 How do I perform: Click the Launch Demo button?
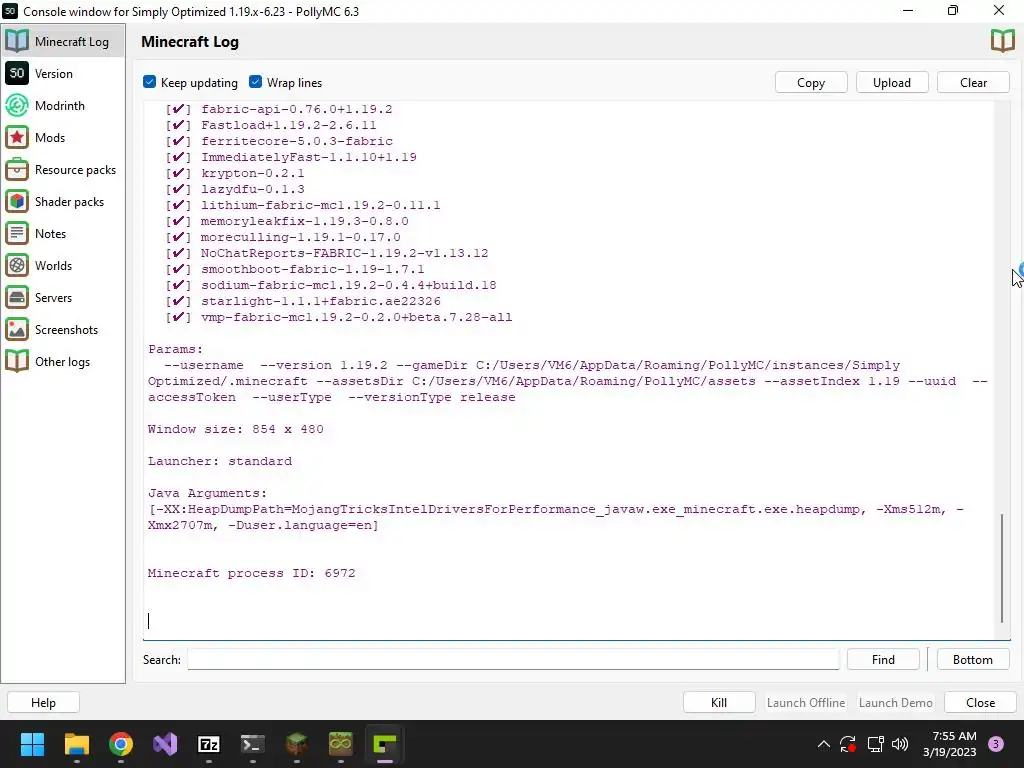(x=895, y=703)
